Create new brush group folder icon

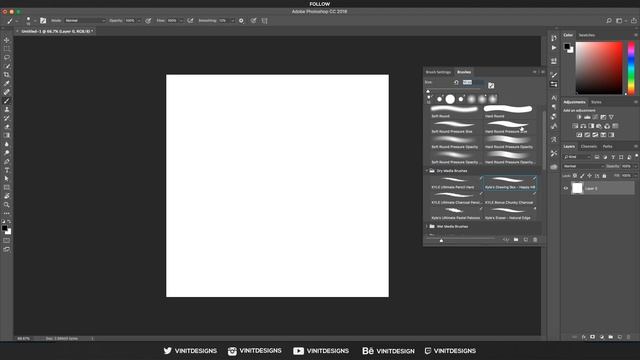[516, 240]
